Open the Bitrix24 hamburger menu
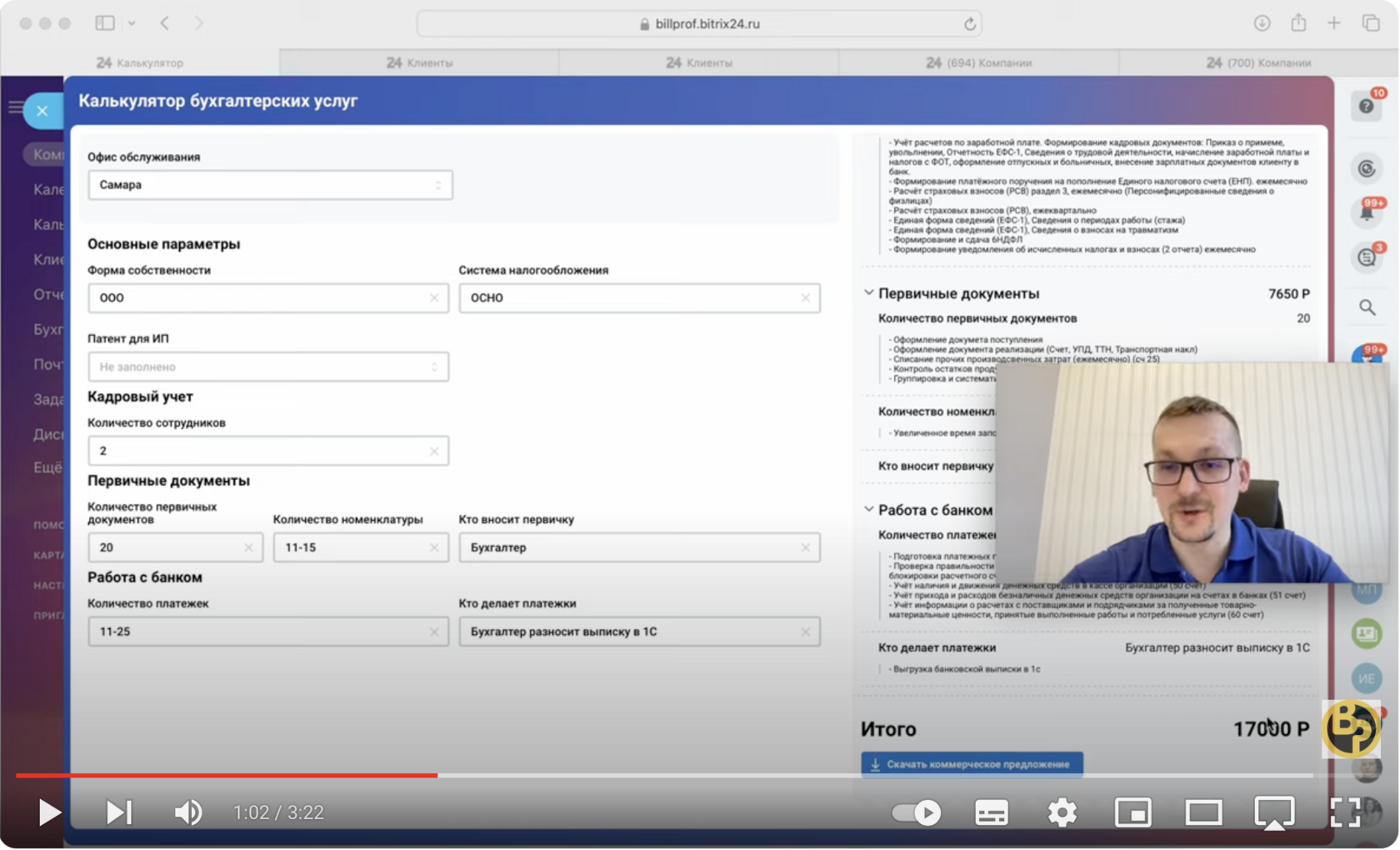The width and height of the screenshot is (1400, 850). click(x=15, y=107)
